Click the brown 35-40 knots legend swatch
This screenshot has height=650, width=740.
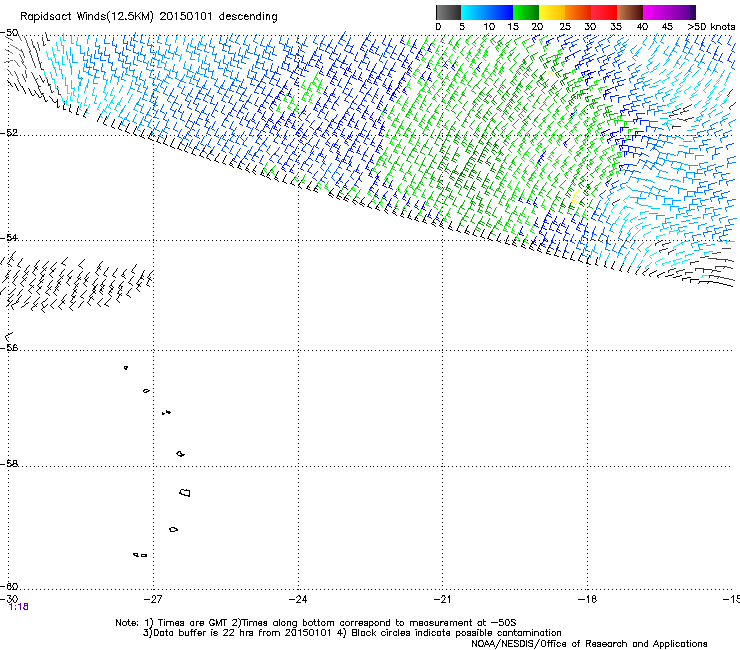[630, 12]
